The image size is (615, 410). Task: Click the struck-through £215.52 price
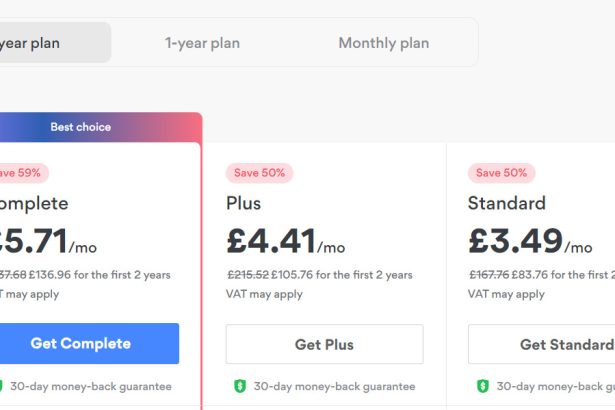click(x=247, y=275)
